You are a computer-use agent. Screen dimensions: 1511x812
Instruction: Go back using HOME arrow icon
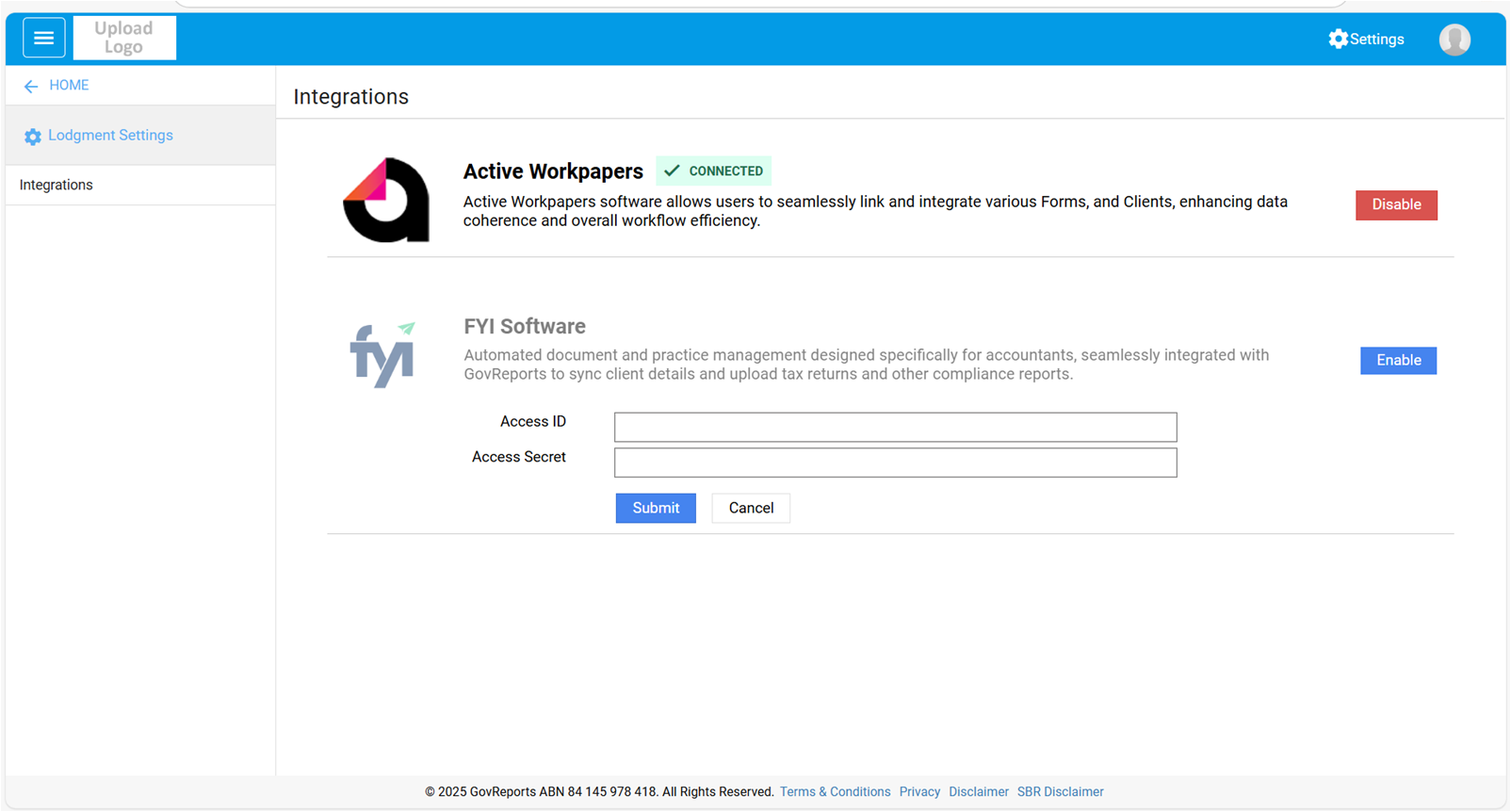coord(31,86)
